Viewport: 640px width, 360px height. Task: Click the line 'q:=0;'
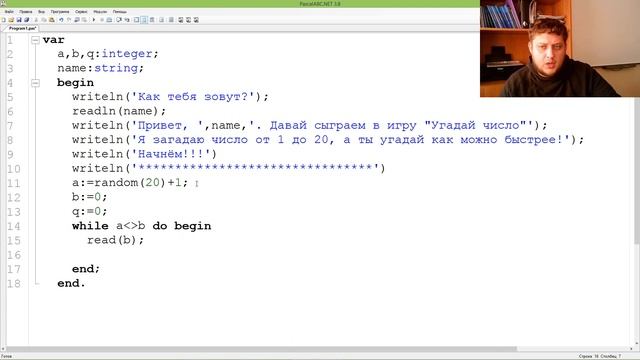tap(89, 211)
